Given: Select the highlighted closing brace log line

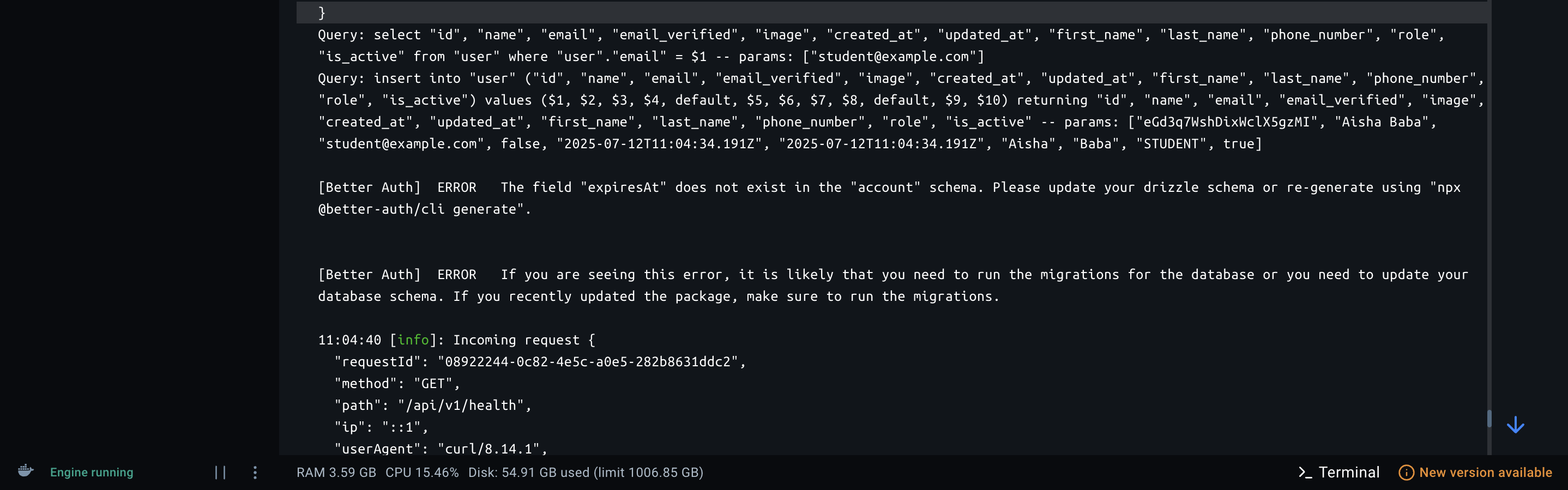Looking at the screenshot, I should pos(891,12).
